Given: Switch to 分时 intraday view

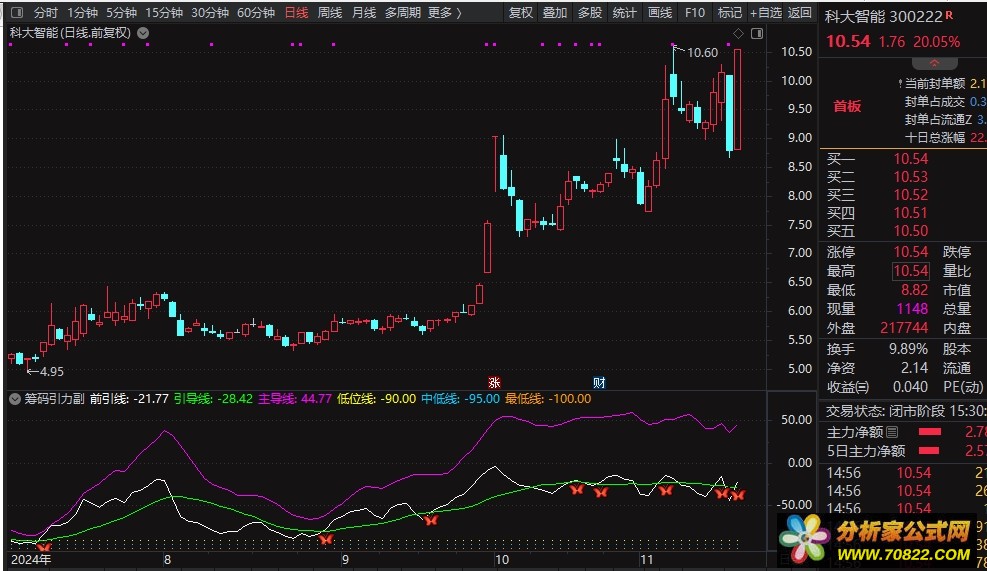Looking at the screenshot, I should click(45, 13).
